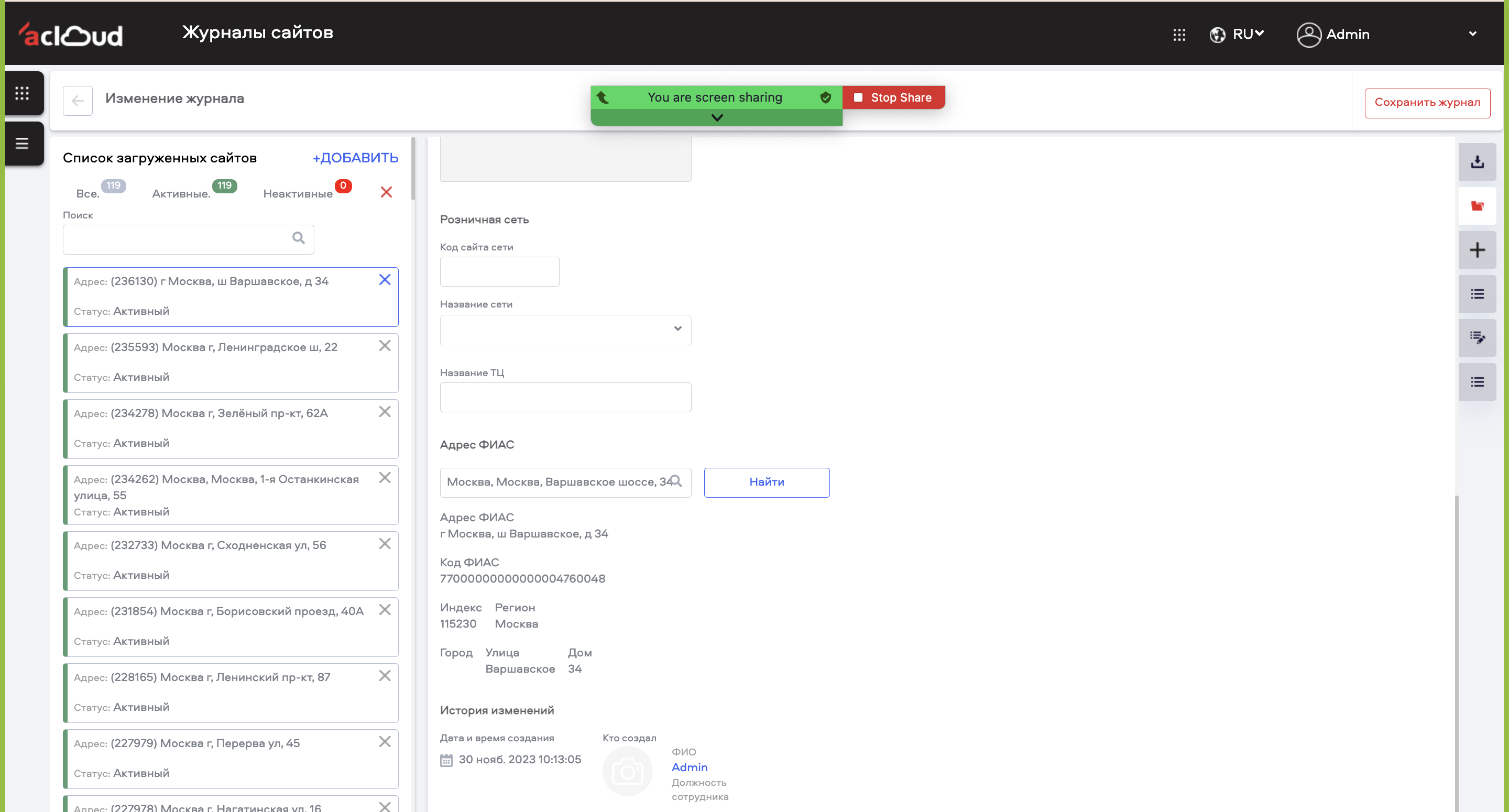Select site (228165) Ленинский пр-кт, 87
Image resolution: width=1509 pixels, height=812 pixels.
coord(231,693)
